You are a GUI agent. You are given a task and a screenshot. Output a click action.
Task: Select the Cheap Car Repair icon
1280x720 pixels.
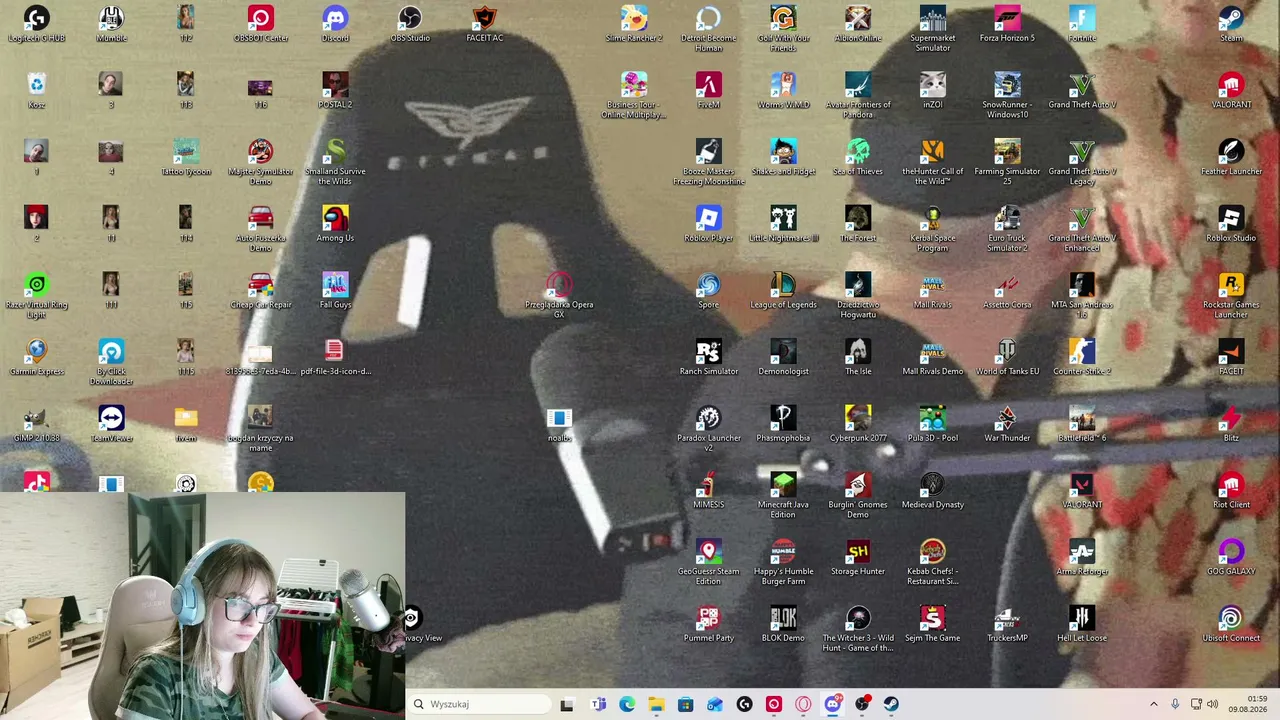click(260, 291)
